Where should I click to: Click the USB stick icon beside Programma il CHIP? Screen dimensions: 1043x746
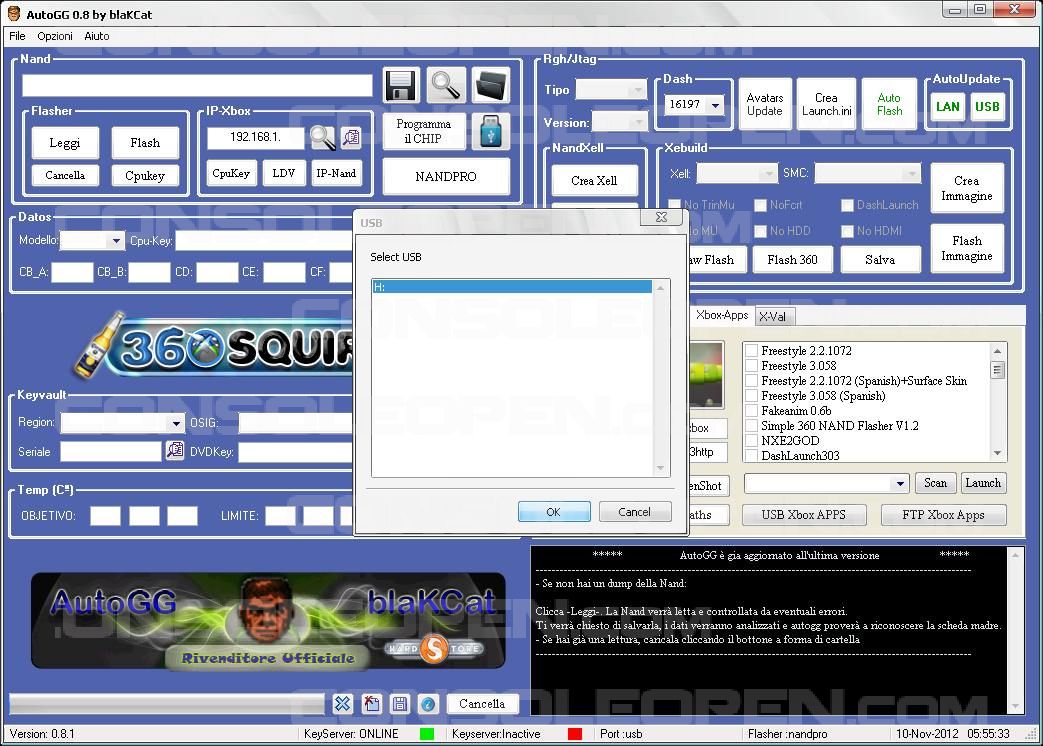(491, 132)
